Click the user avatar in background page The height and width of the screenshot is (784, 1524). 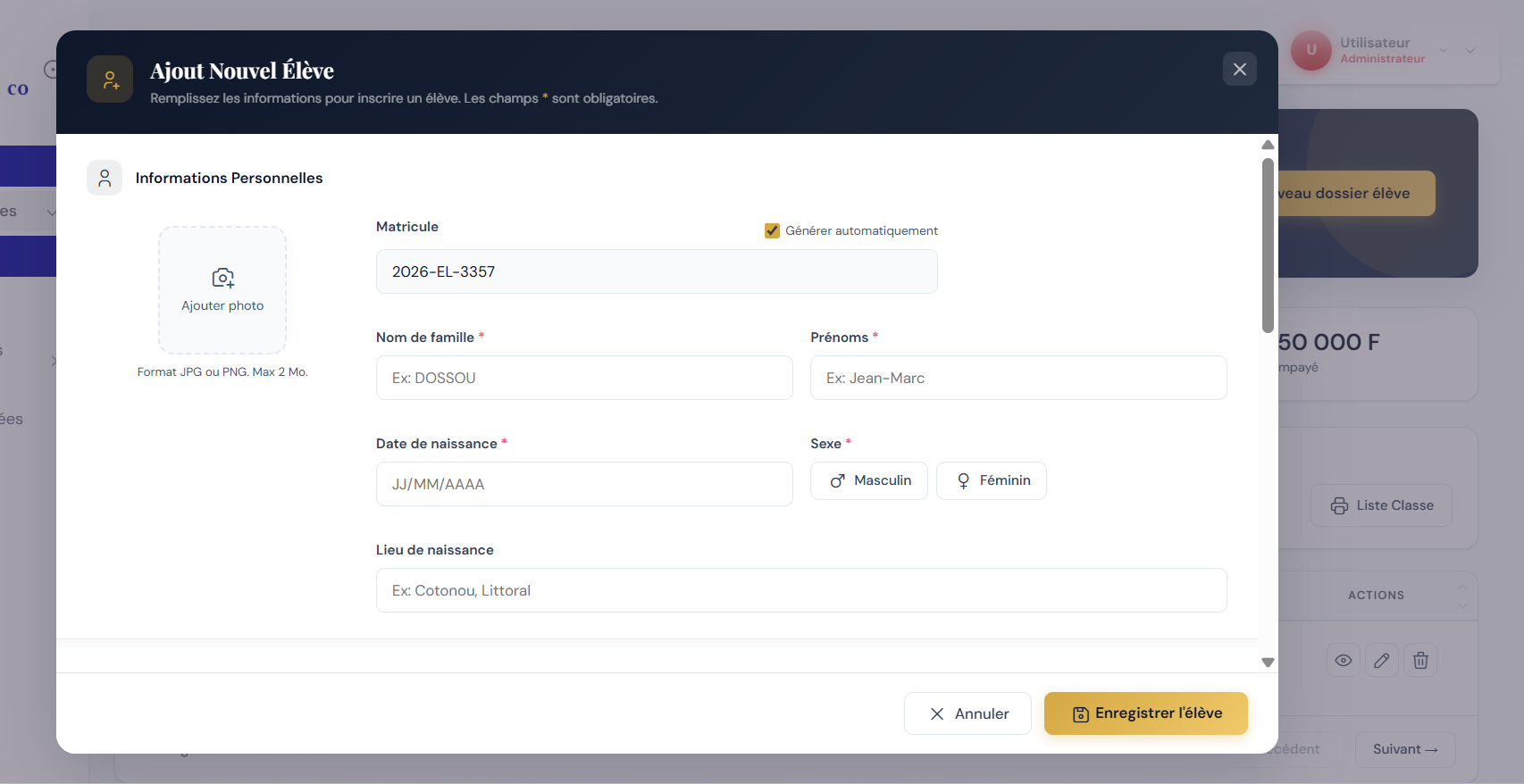point(1311,50)
